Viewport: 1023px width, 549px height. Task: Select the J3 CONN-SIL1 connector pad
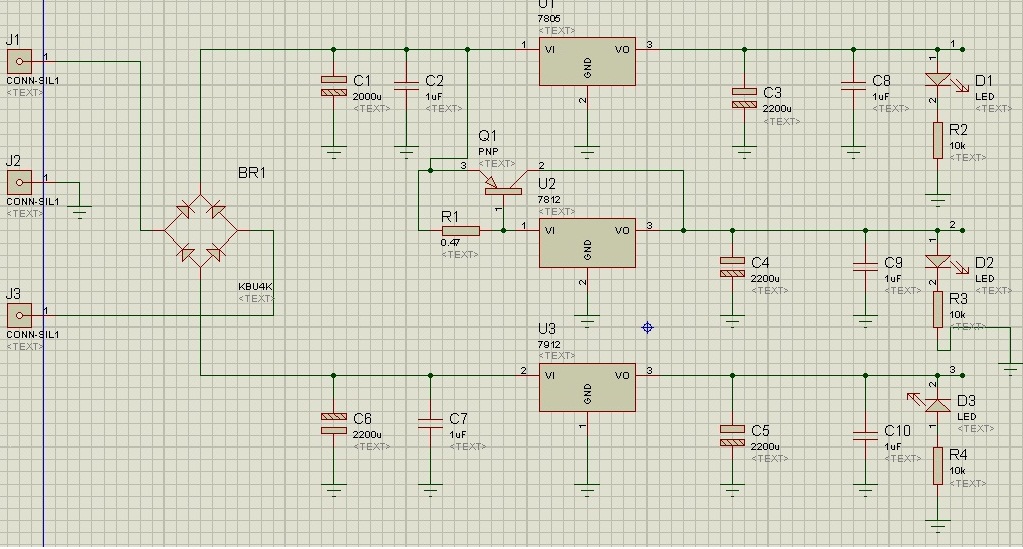[x=20, y=315]
